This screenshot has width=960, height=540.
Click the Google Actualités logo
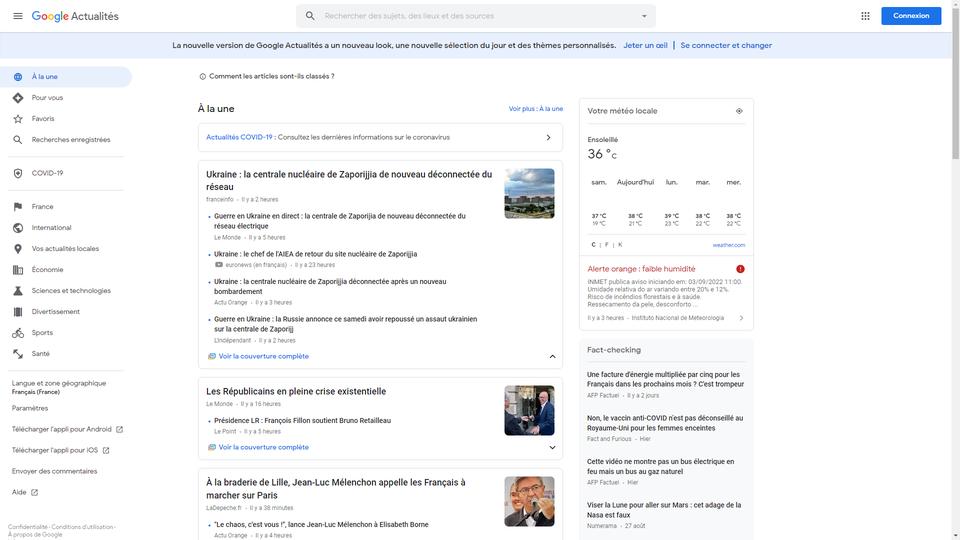pyautogui.click(x=75, y=17)
